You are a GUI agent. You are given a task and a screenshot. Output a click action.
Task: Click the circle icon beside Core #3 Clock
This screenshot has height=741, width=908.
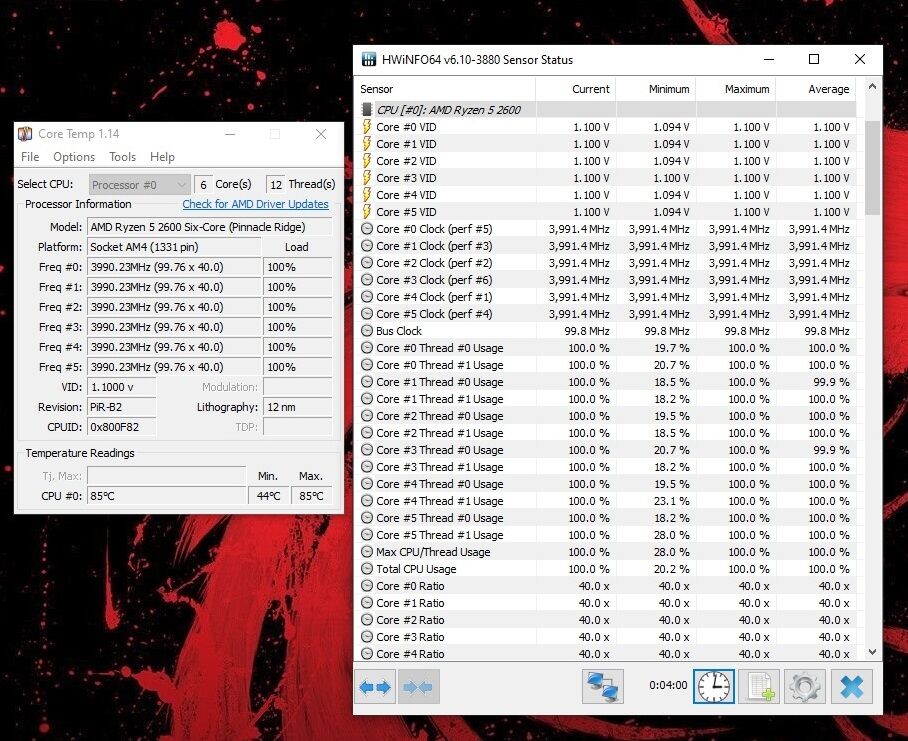[367, 280]
